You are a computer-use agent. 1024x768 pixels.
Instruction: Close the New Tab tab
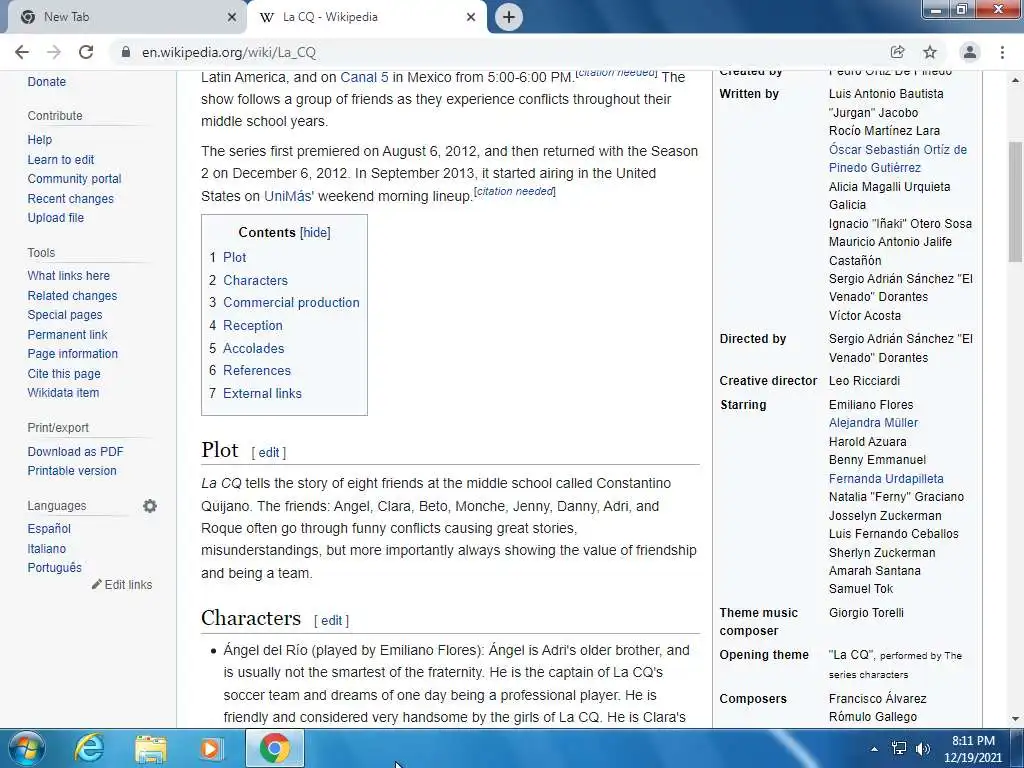point(231,17)
